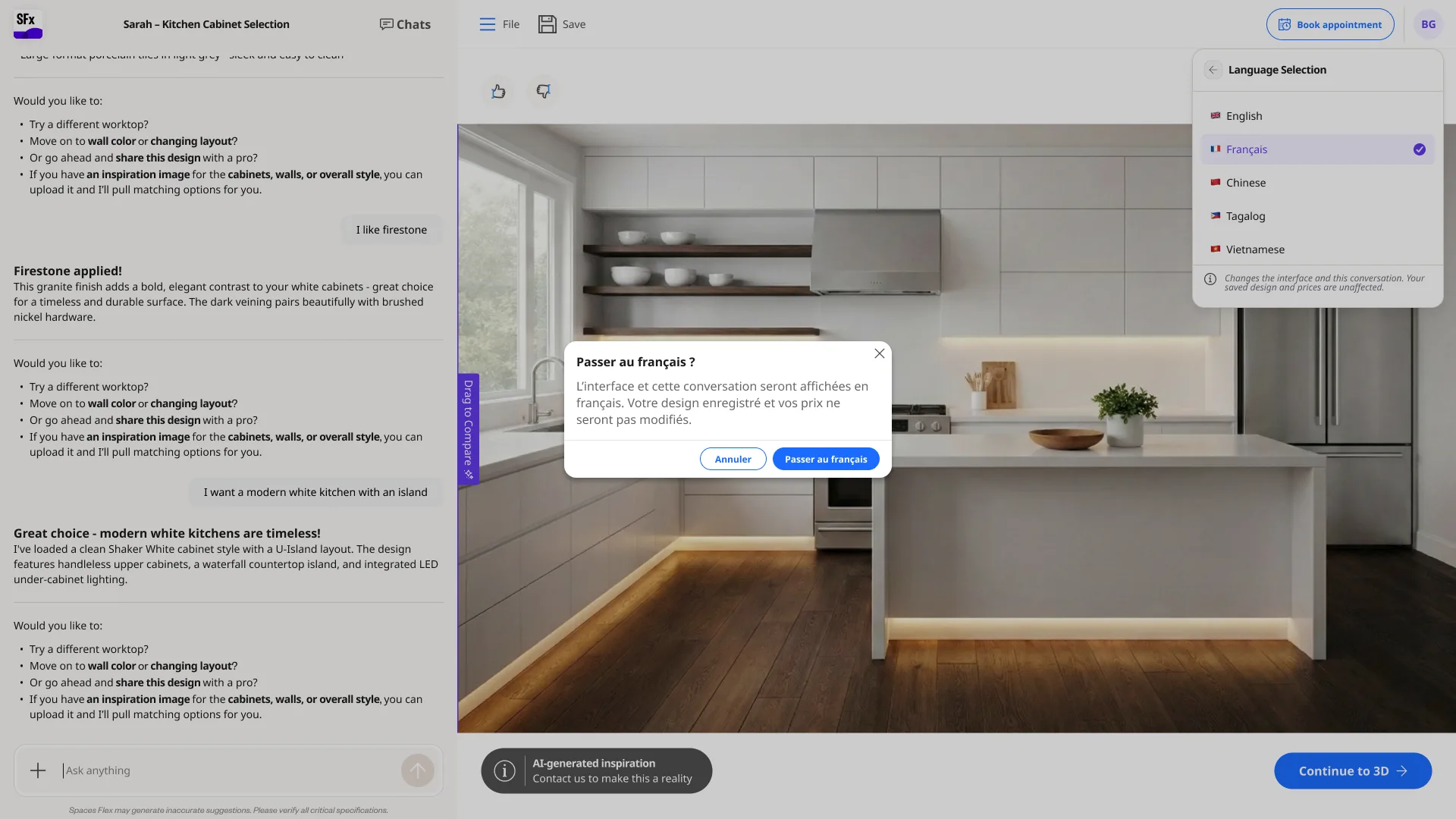Click the AI-generated inspiration info icon
This screenshot has height=819, width=1456.
[504, 771]
